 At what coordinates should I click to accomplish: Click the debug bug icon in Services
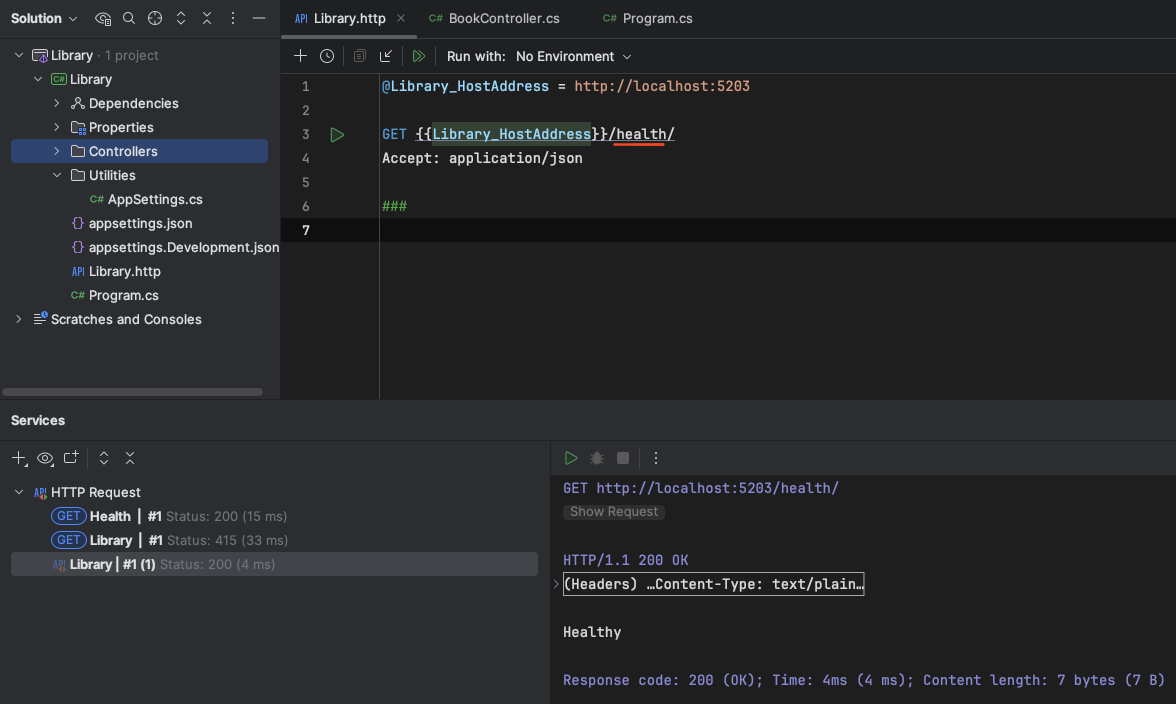(597, 458)
